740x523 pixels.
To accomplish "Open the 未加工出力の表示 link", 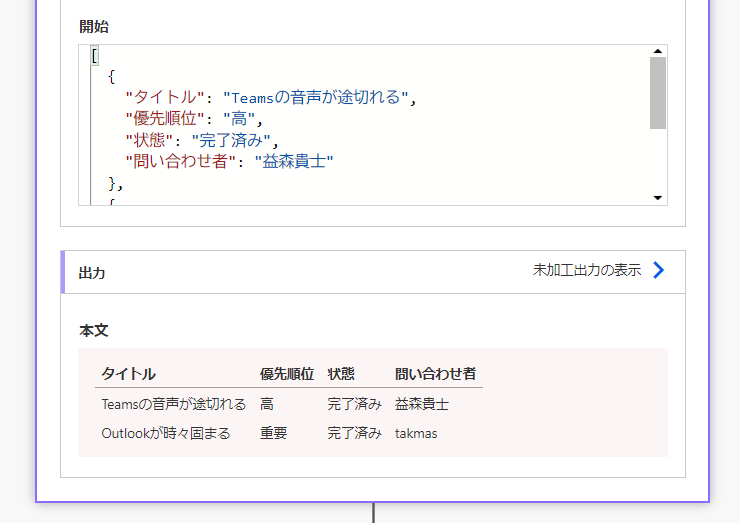I will point(587,270).
